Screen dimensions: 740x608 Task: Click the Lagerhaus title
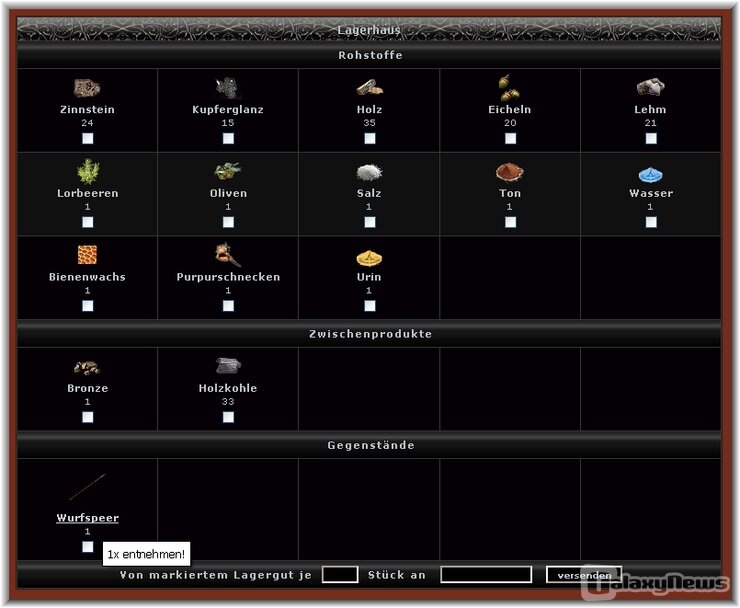click(369, 30)
